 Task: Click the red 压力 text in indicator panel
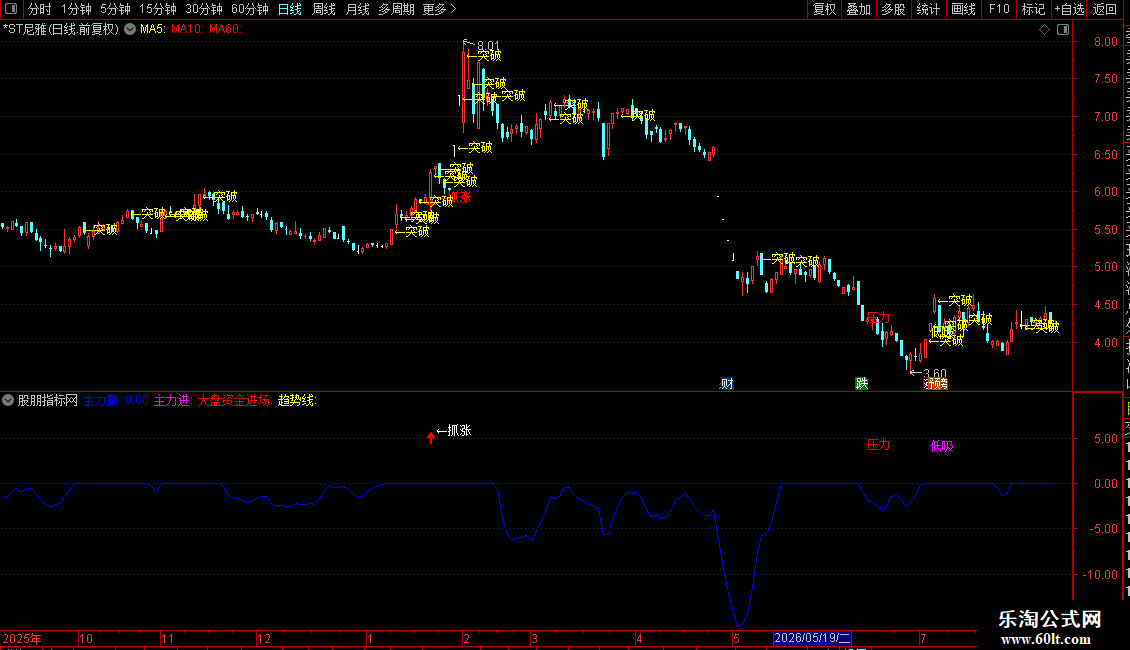(x=878, y=445)
